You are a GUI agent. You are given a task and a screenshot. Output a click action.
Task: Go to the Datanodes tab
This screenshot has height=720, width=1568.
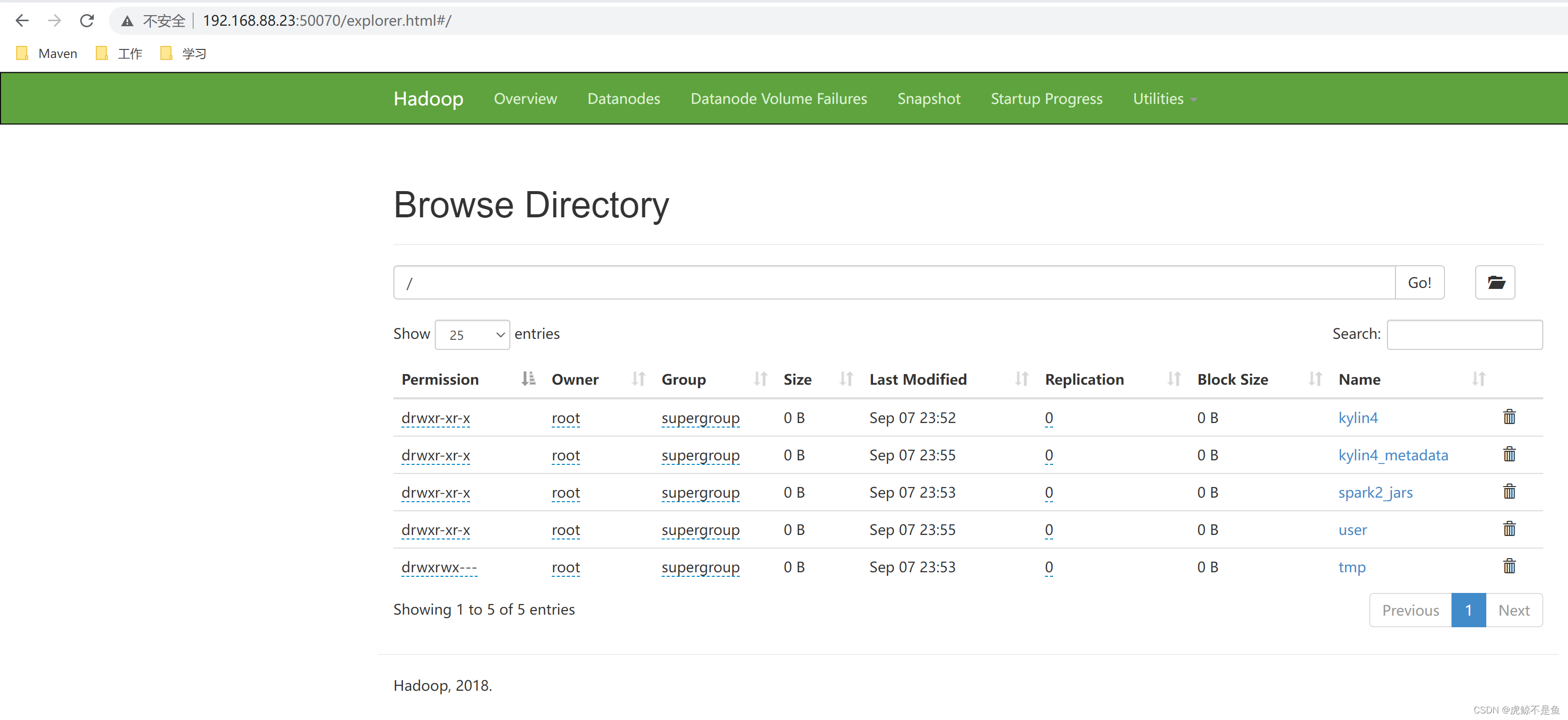[623, 99]
